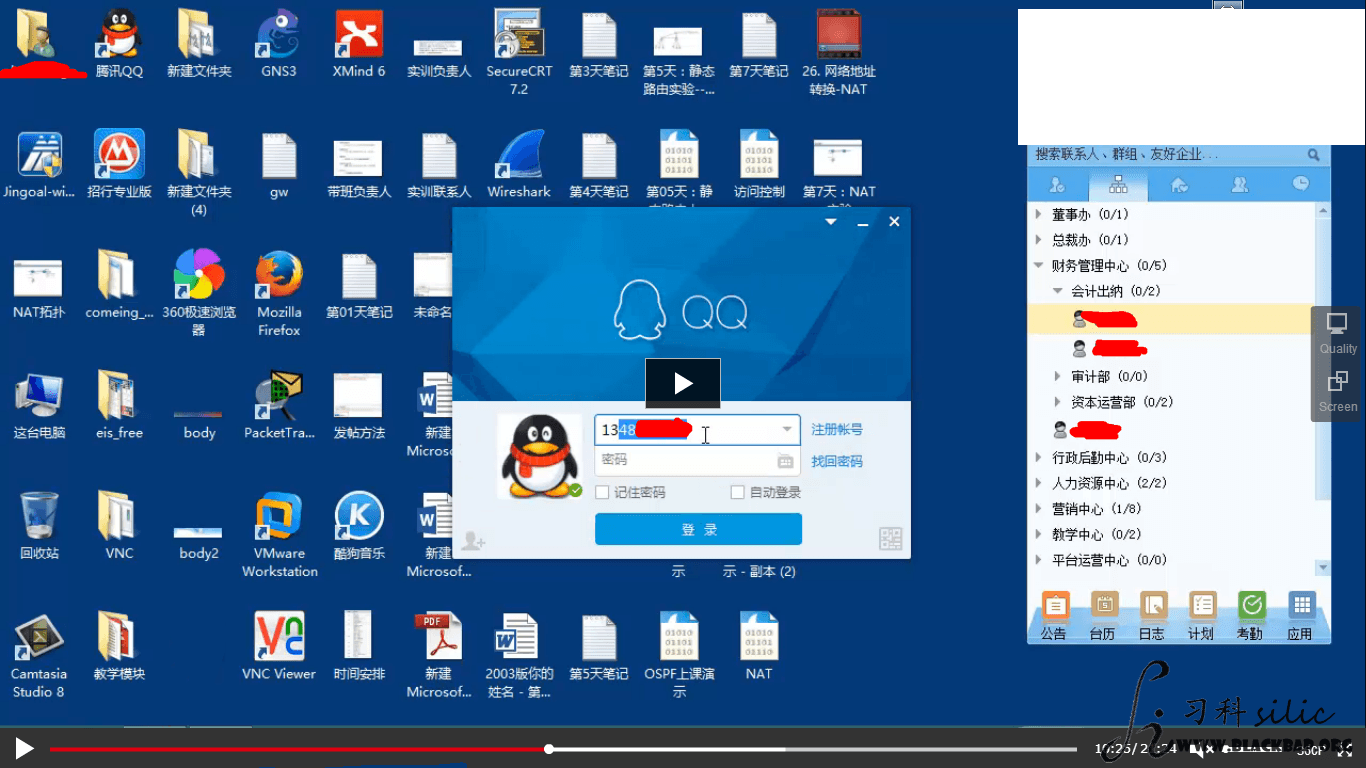The width and height of the screenshot is (1366, 768).
Task: Click the VMware Workstation desktop icon
Action: pos(279,535)
